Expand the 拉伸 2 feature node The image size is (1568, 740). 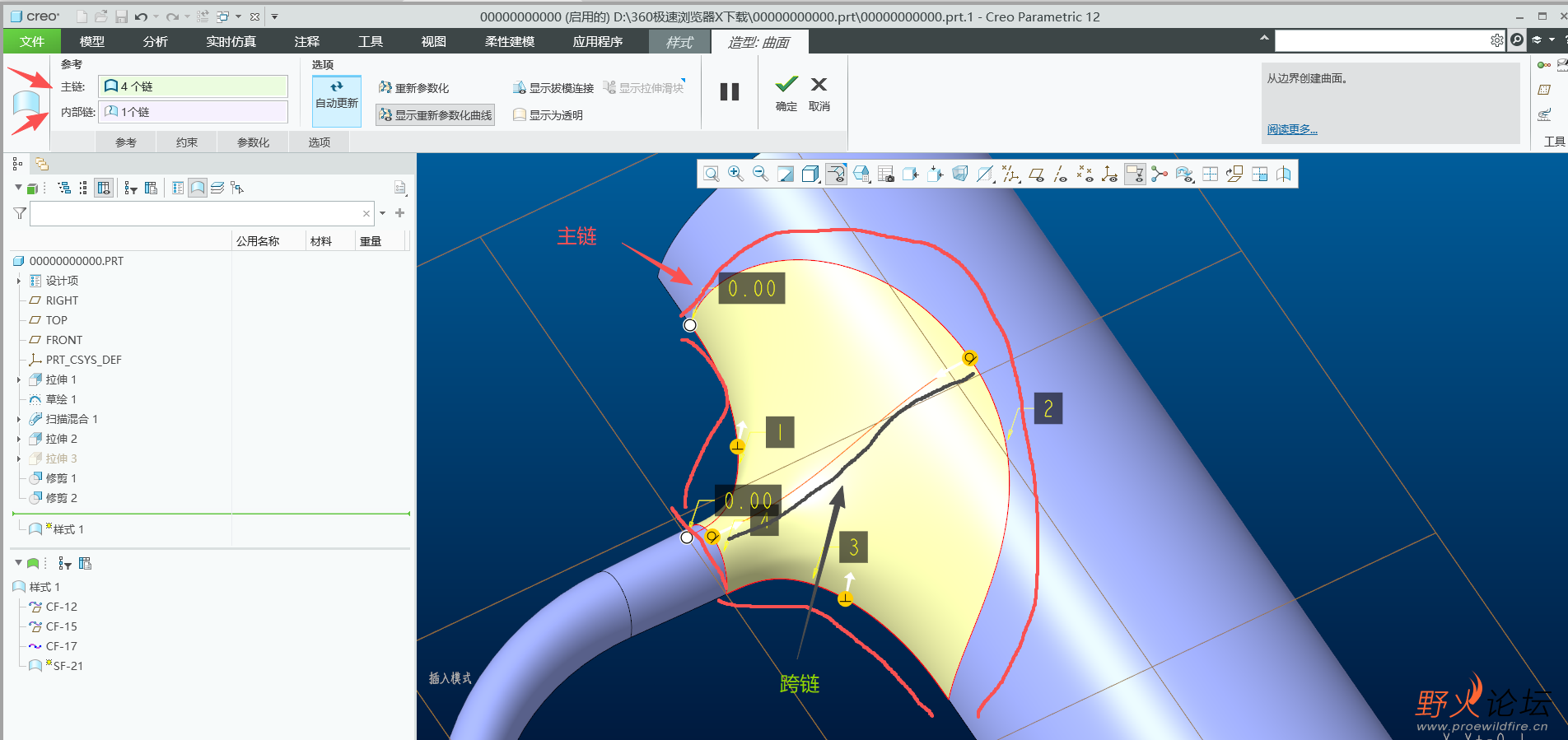[19, 439]
